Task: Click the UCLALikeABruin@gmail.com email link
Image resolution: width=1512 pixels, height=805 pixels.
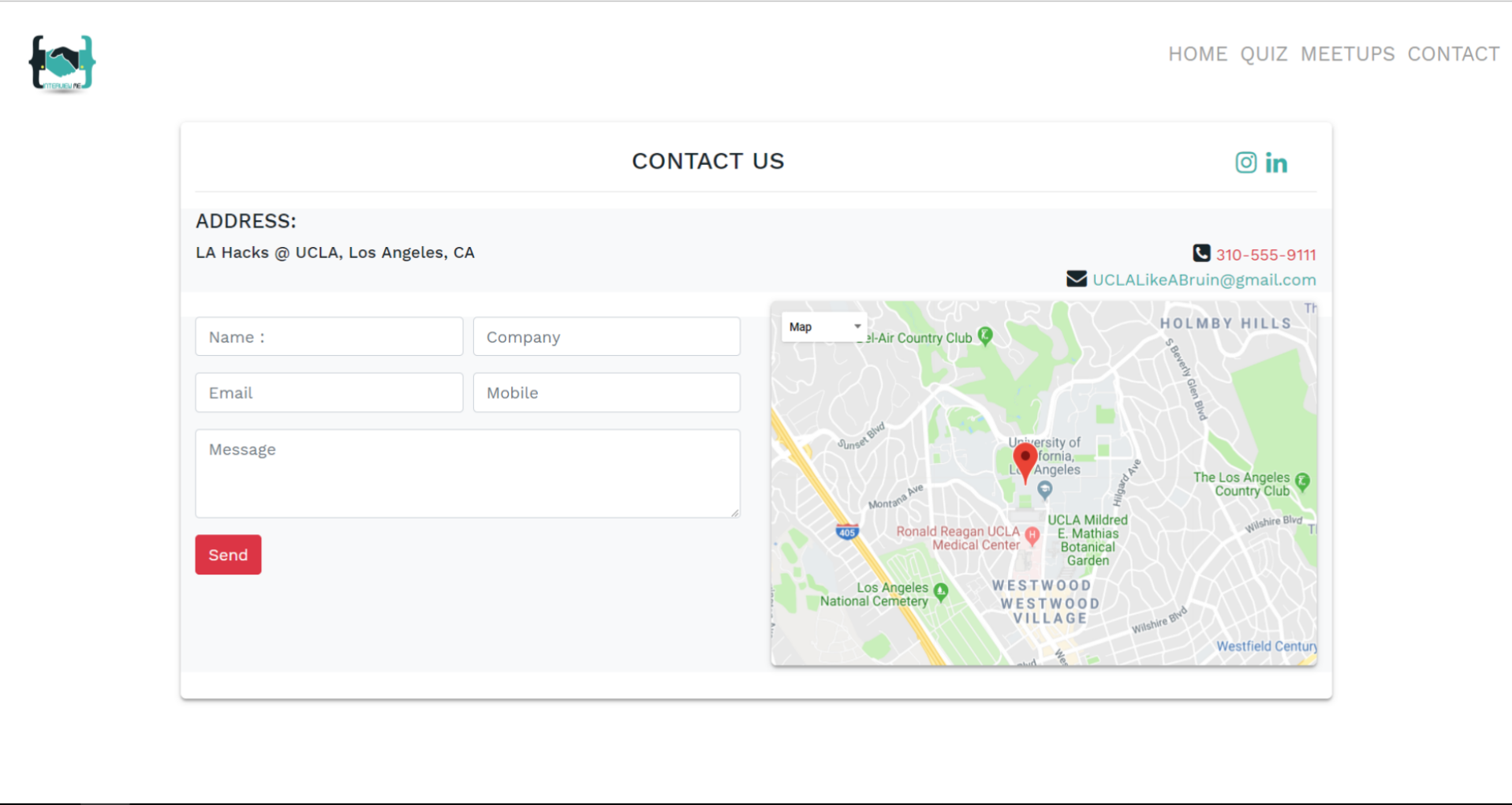Action: click(1204, 279)
